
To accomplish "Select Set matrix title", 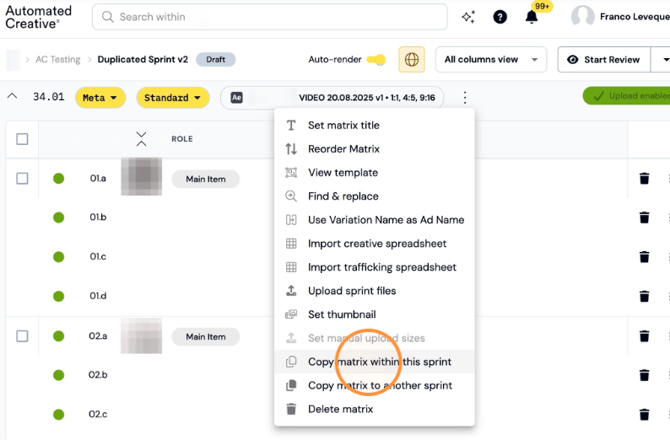I will (x=374, y=125).
